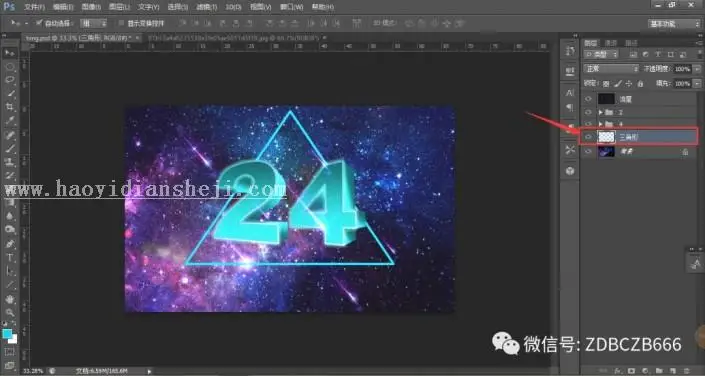Viewport: 705px width, 376px height.
Task: Toggle 自动选择 auto-select checkbox
Action: click(39, 23)
